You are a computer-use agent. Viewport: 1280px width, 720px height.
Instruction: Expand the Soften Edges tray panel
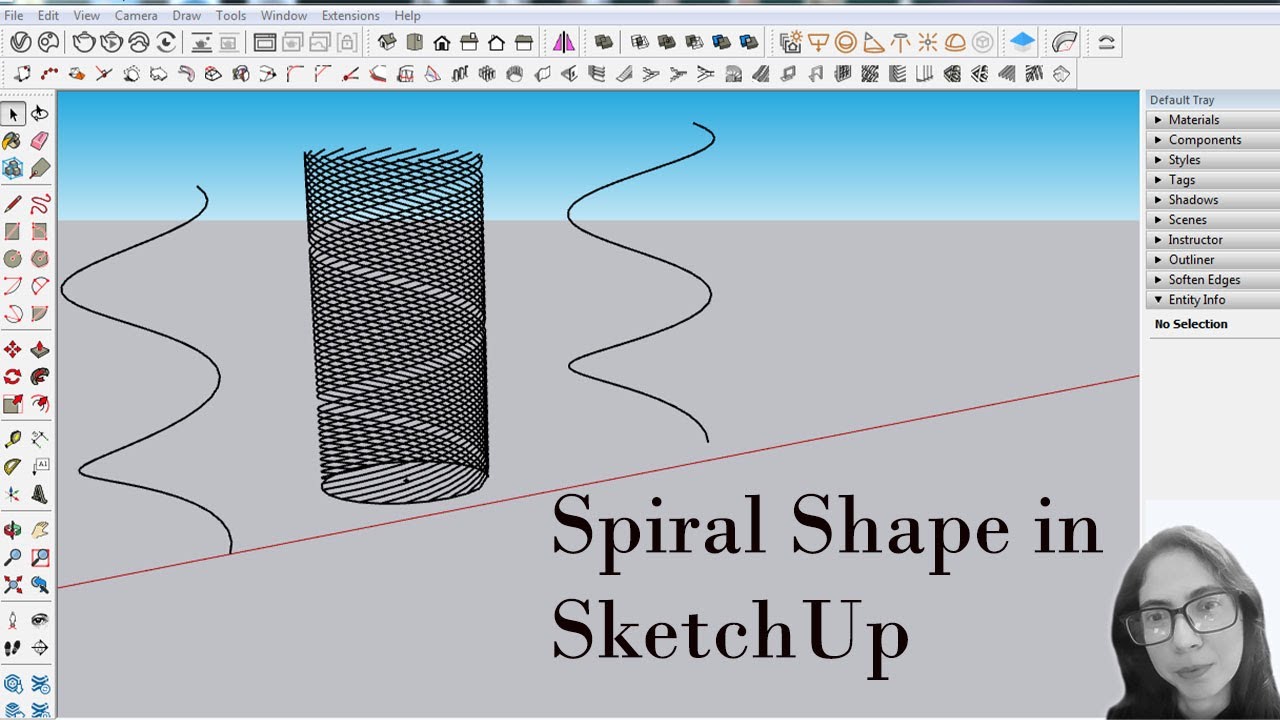[x=1212, y=280]
